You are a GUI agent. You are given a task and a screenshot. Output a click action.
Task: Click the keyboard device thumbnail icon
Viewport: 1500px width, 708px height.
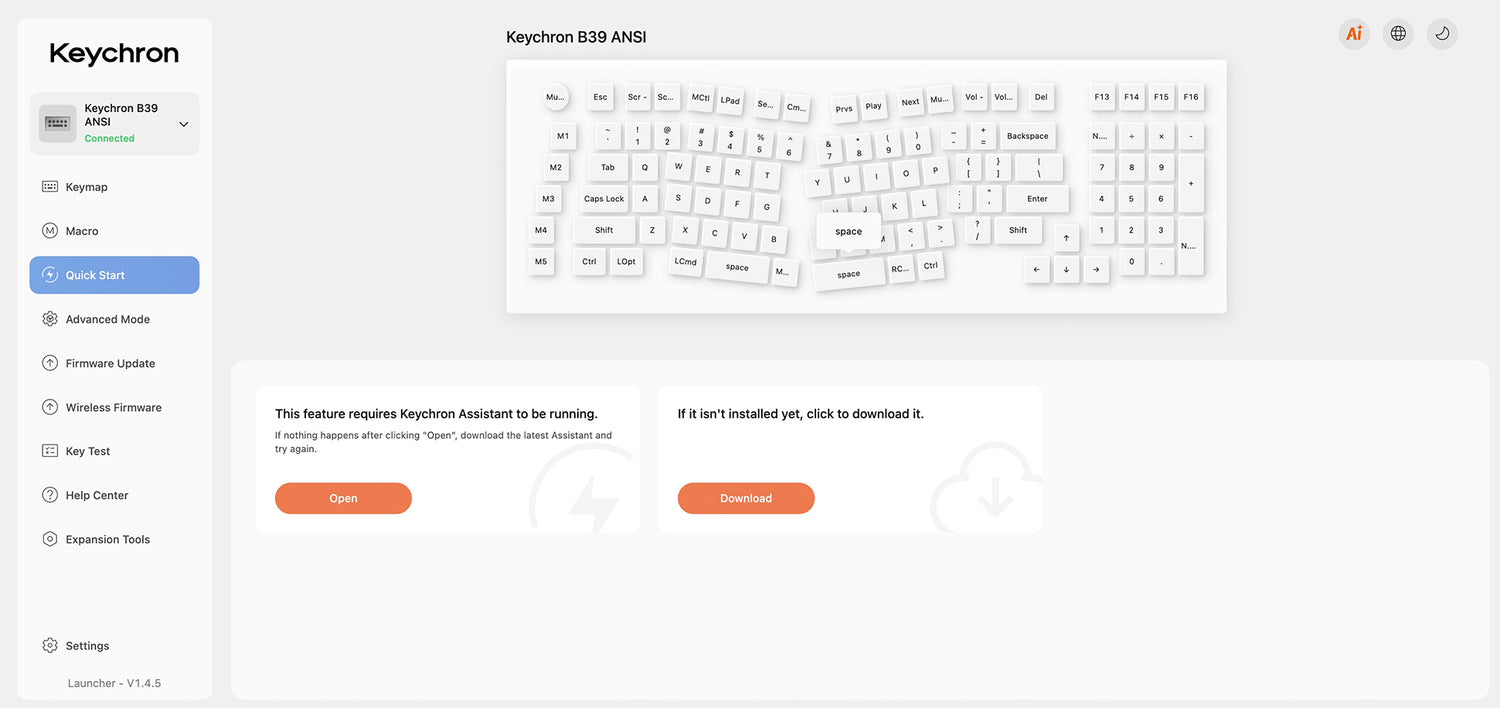tap(57, 123)
